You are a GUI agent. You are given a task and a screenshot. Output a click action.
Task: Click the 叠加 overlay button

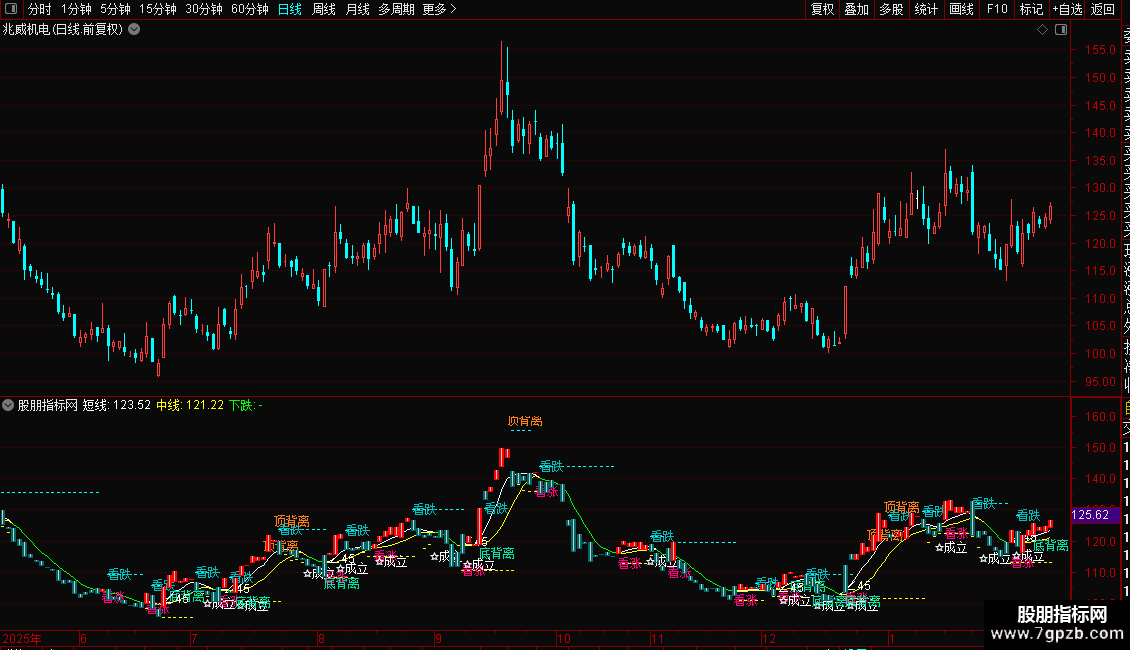(x=857, y=9)
